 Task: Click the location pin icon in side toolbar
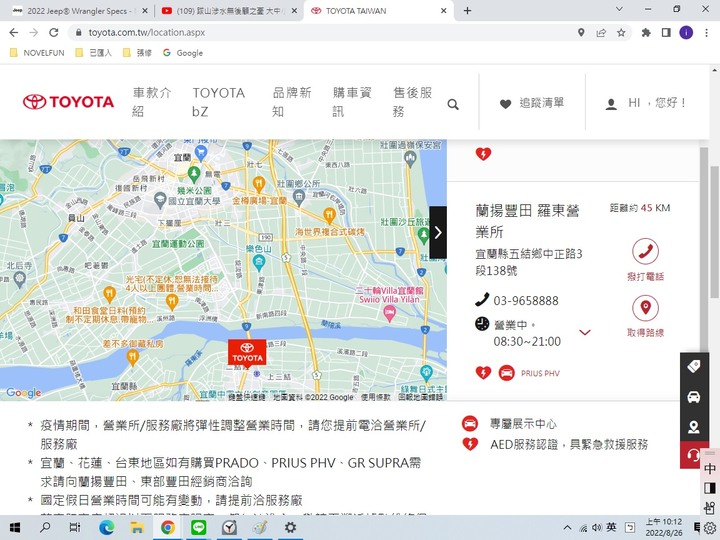click(x=693, y=427)
